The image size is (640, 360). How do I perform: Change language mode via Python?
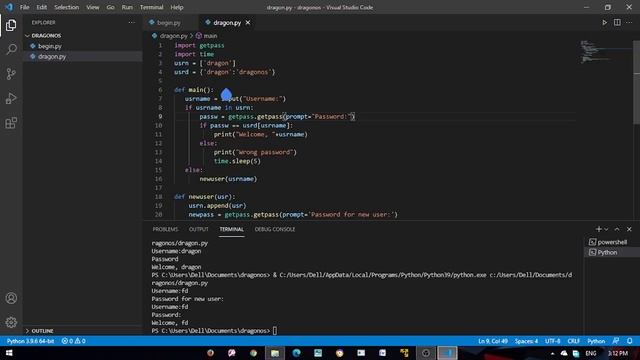[596, 341]
